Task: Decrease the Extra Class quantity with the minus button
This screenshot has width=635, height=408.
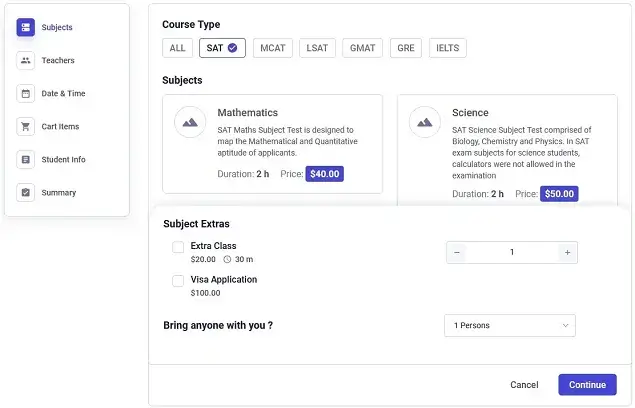Action: tap(457, 252)
